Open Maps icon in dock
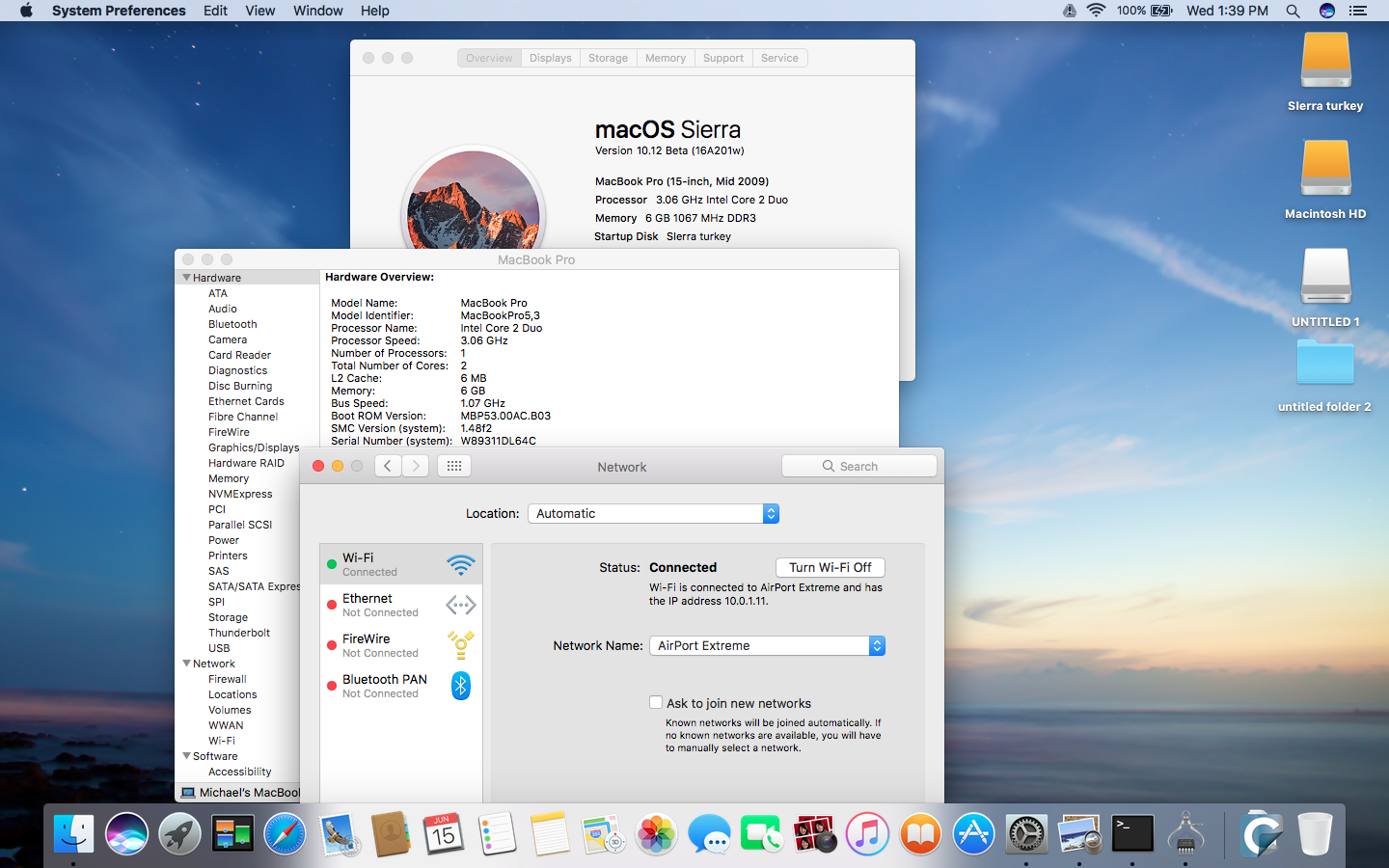1389x868 pixels. click(x=603, y=834)
